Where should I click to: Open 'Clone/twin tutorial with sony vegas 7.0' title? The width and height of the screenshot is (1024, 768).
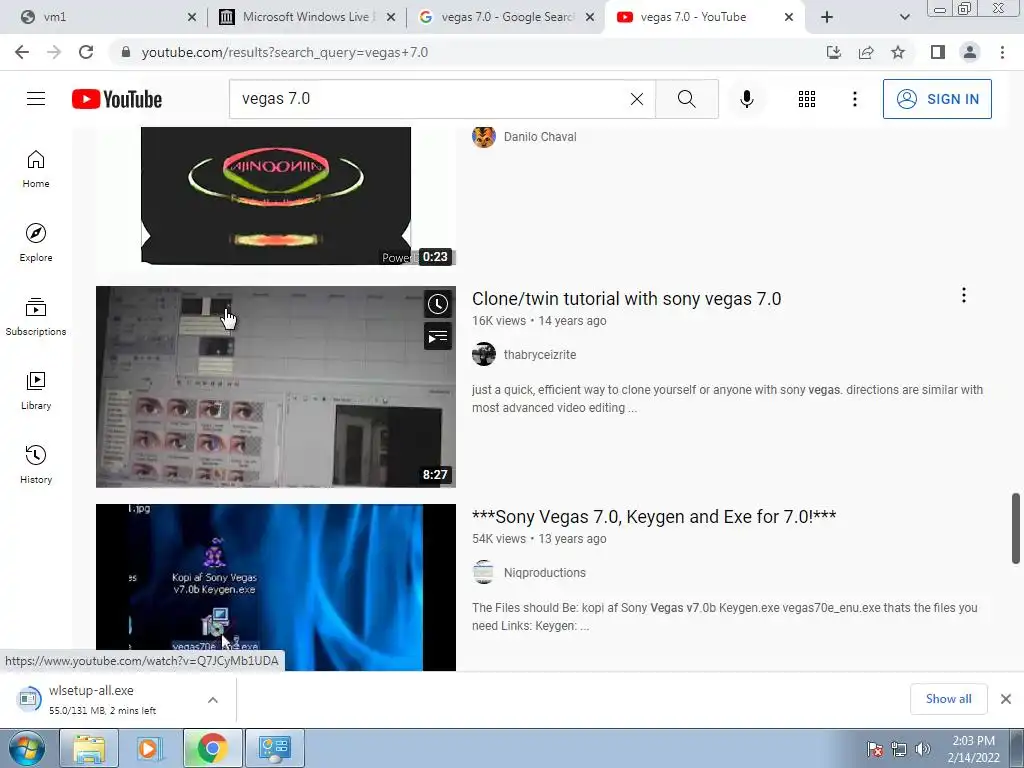[626, 299]
